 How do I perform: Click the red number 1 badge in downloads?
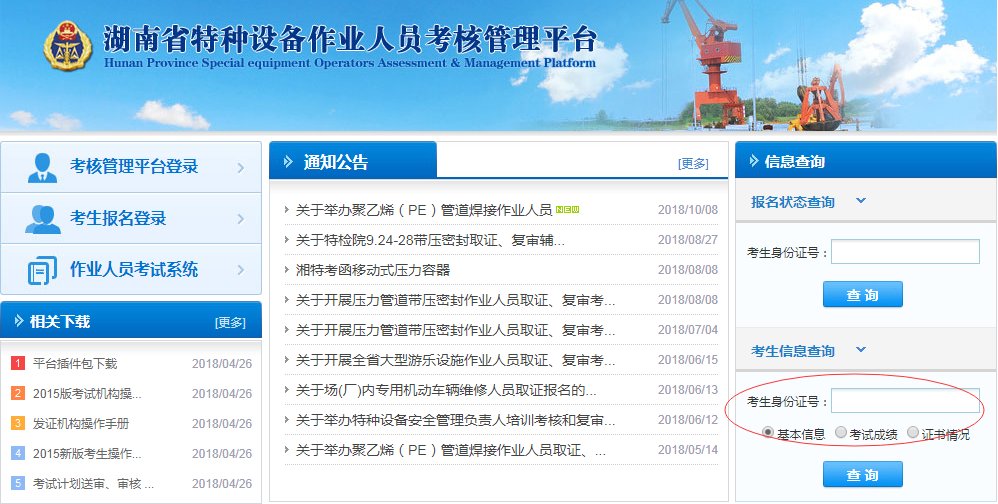click(x=17, y=363)
